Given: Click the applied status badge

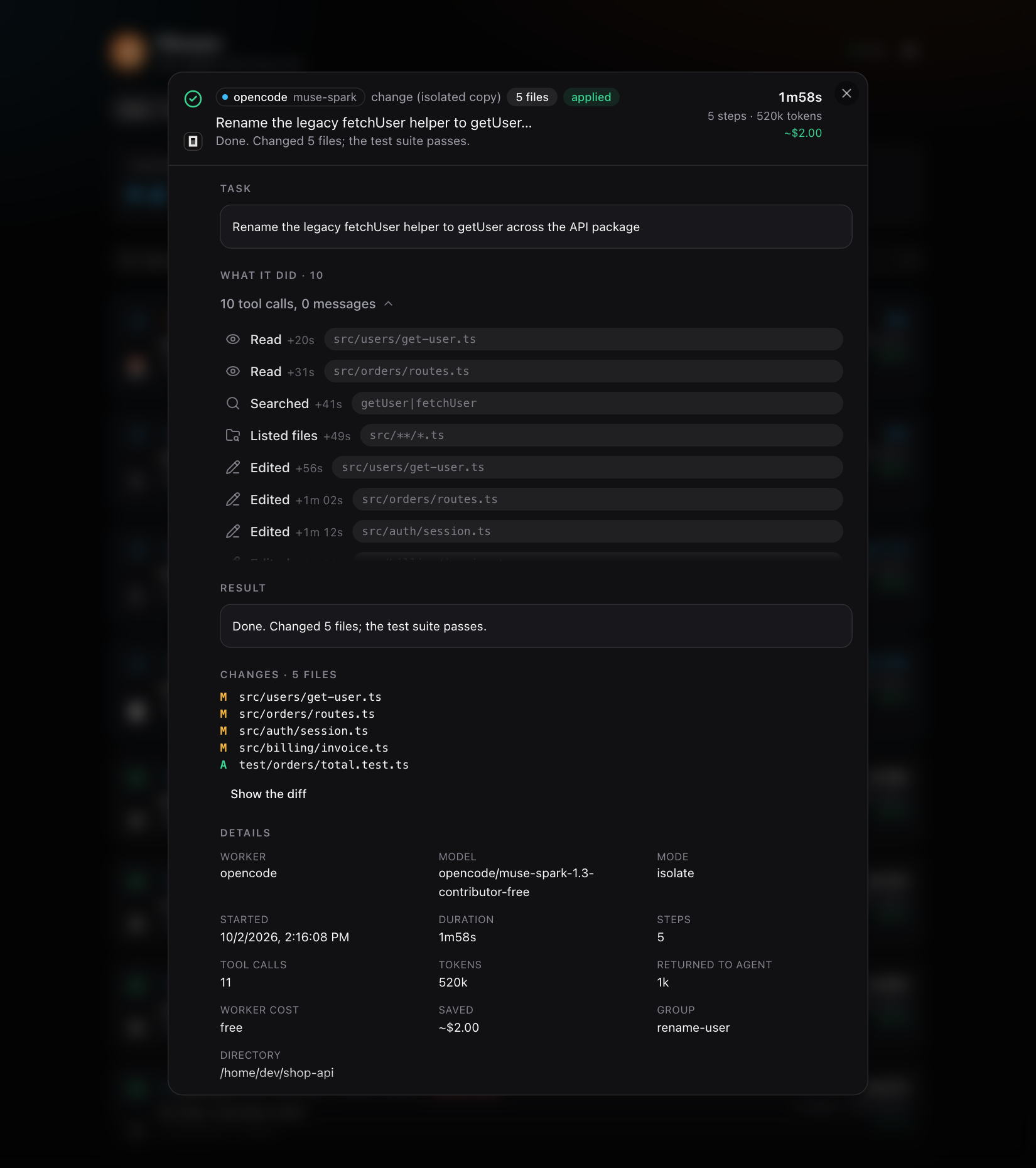Looking at the screenshot, I should click(x=591, y=97).
